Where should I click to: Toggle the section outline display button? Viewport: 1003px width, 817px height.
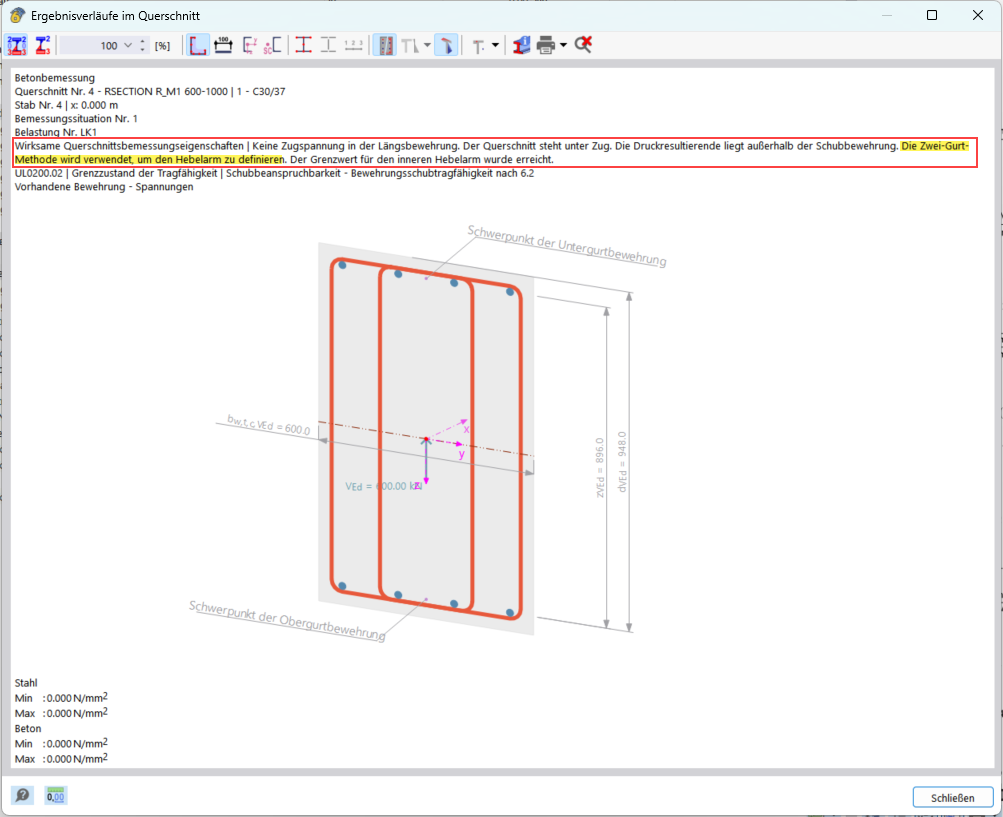pyautogui.click(x=198, y=45)
